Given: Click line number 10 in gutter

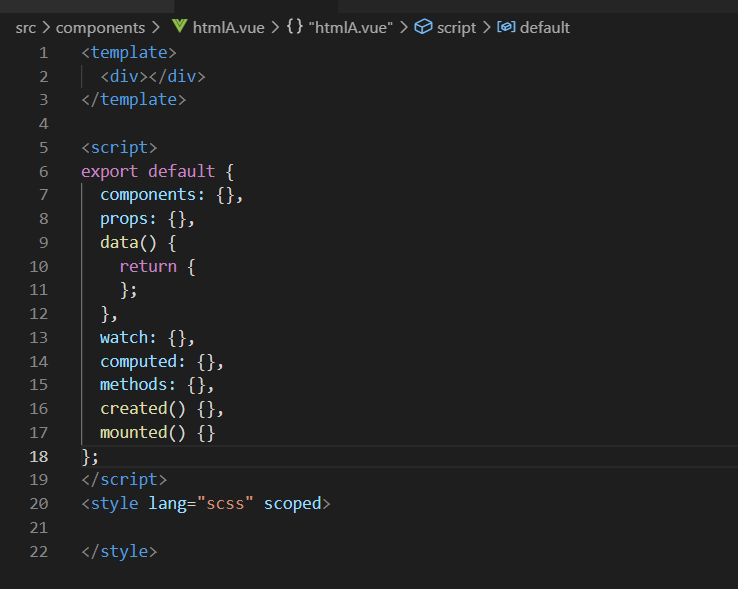Looking at the screenshot, I should tap(39, 266).
